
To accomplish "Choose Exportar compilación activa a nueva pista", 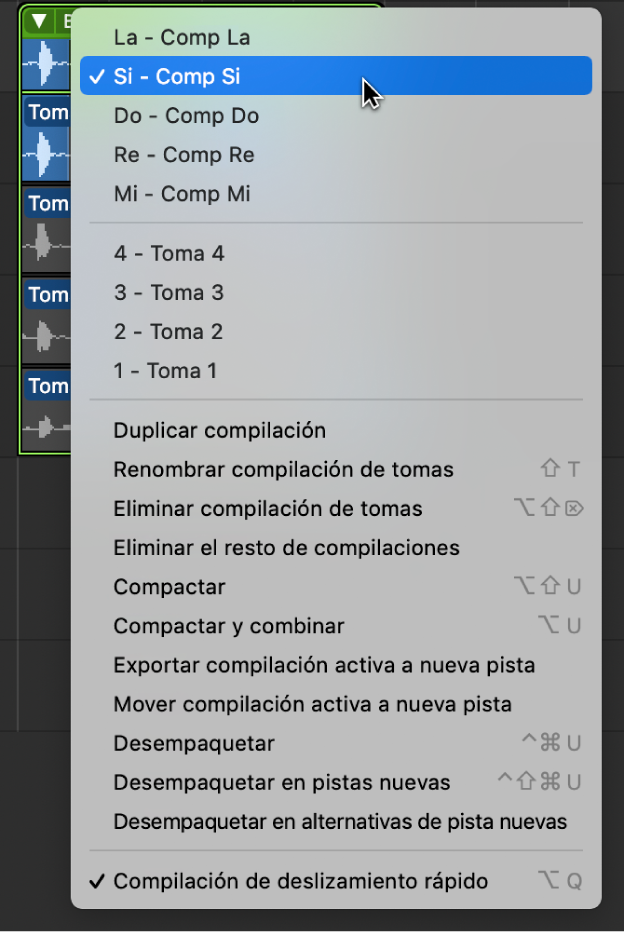I will [x=325, y=666].
